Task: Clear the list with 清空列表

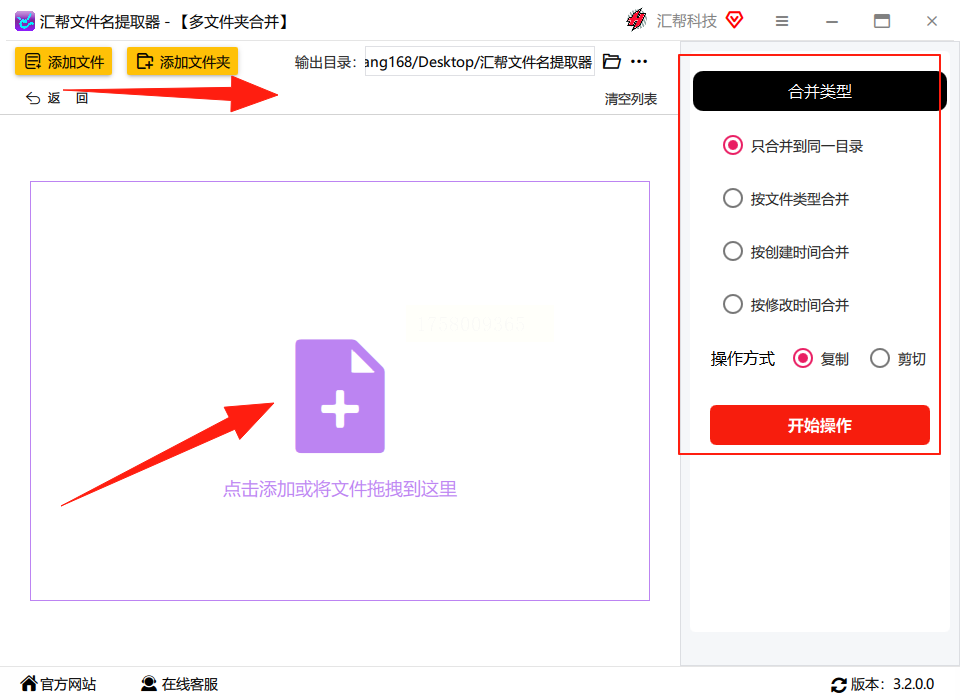Action: pyautogui.click(x=631, y=99)
